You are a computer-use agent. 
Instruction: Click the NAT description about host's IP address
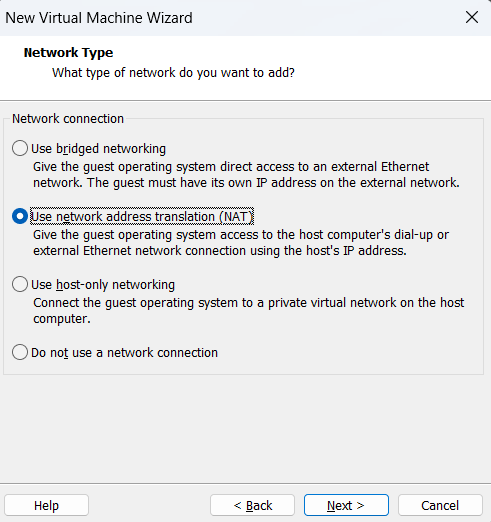point(241,243)
